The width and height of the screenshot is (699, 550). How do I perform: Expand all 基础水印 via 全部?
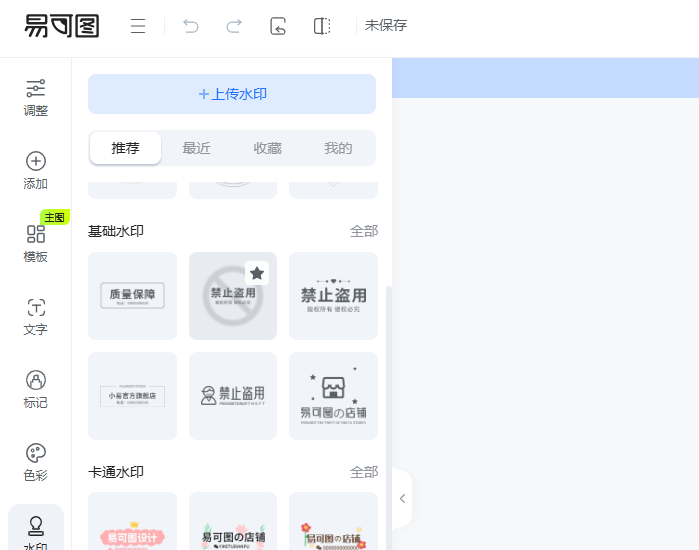pos(363,231)
